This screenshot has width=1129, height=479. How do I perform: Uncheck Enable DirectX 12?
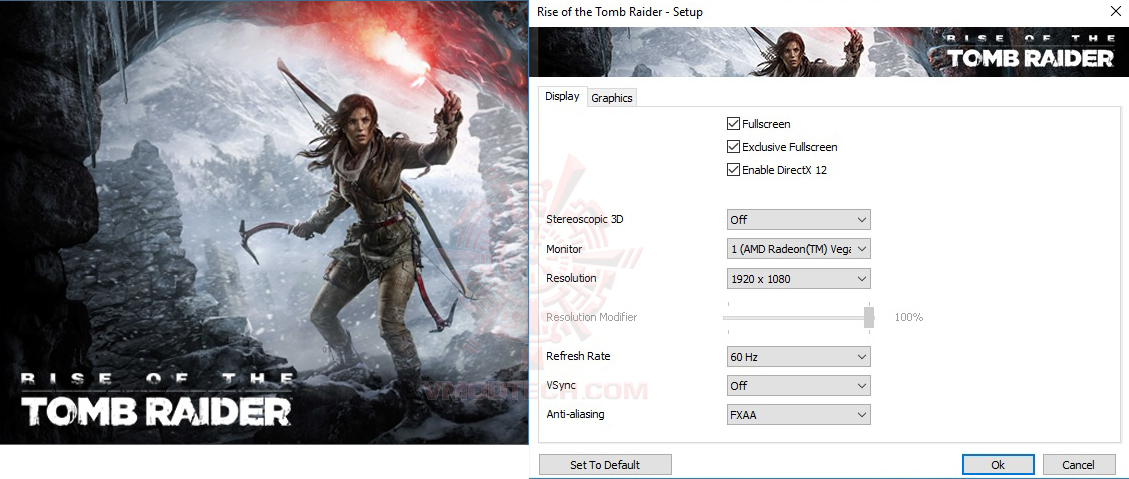pyautogui.click(x=733, y=170)
